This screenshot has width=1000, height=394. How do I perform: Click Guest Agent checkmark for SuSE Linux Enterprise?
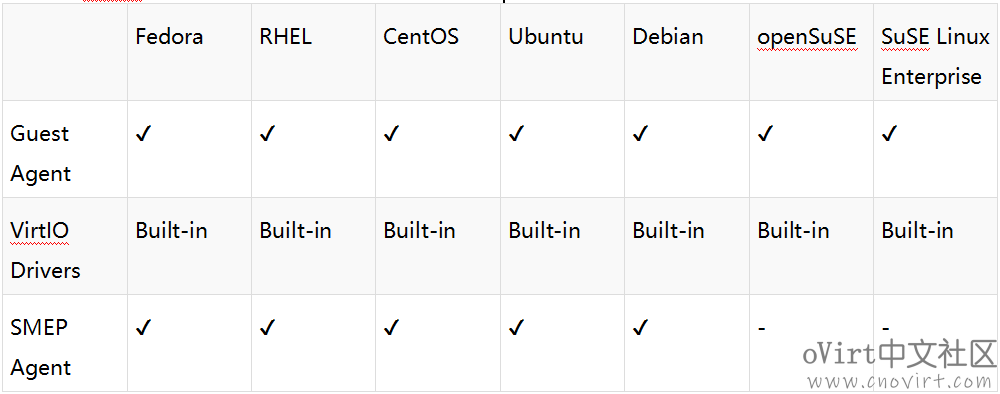coord(889,134)
